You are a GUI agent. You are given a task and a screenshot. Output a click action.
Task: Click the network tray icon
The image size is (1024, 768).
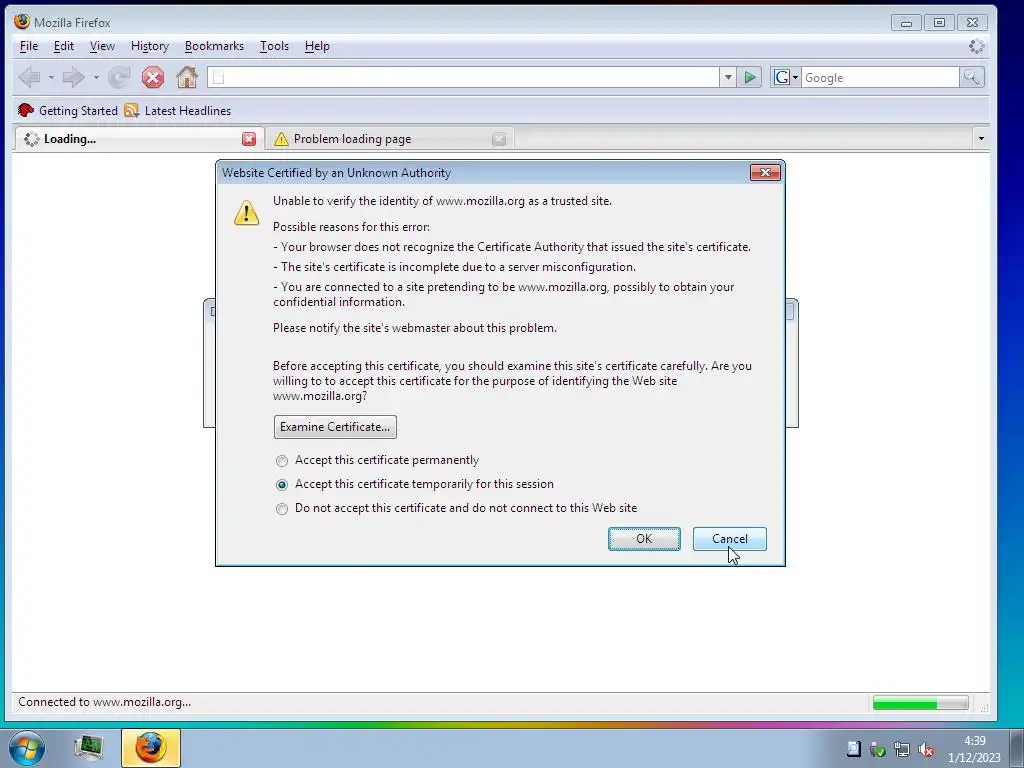(902, 749)
